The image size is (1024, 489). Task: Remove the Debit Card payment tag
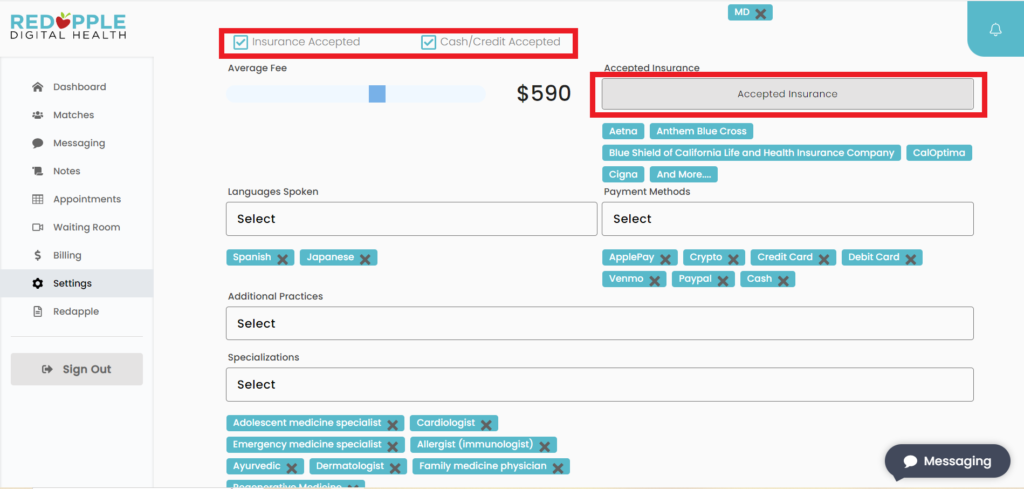click(910, 259)
